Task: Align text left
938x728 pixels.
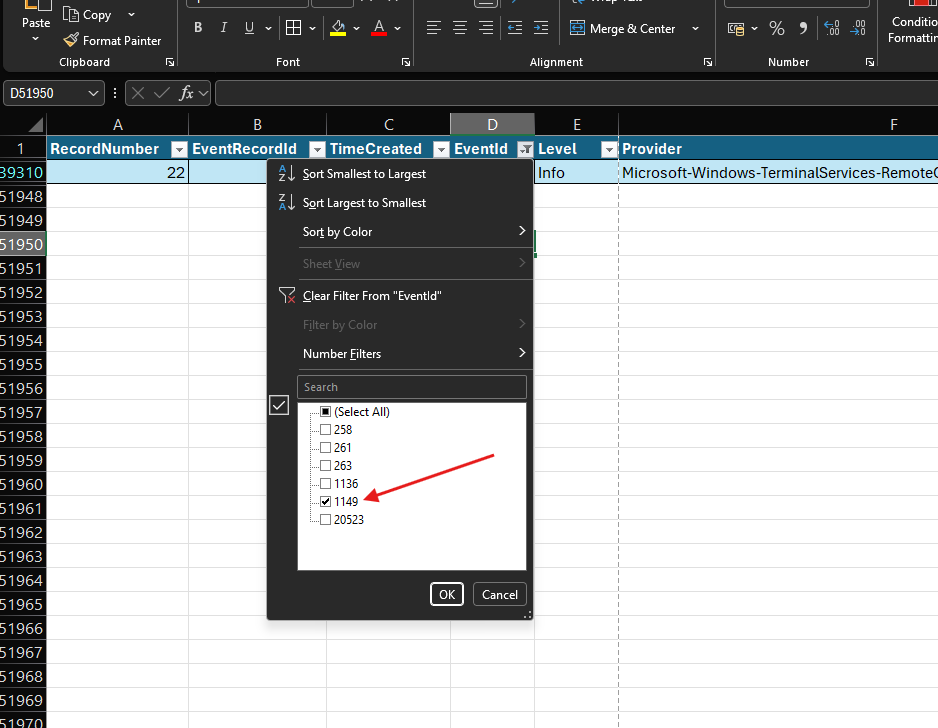Action: point(434,28)
